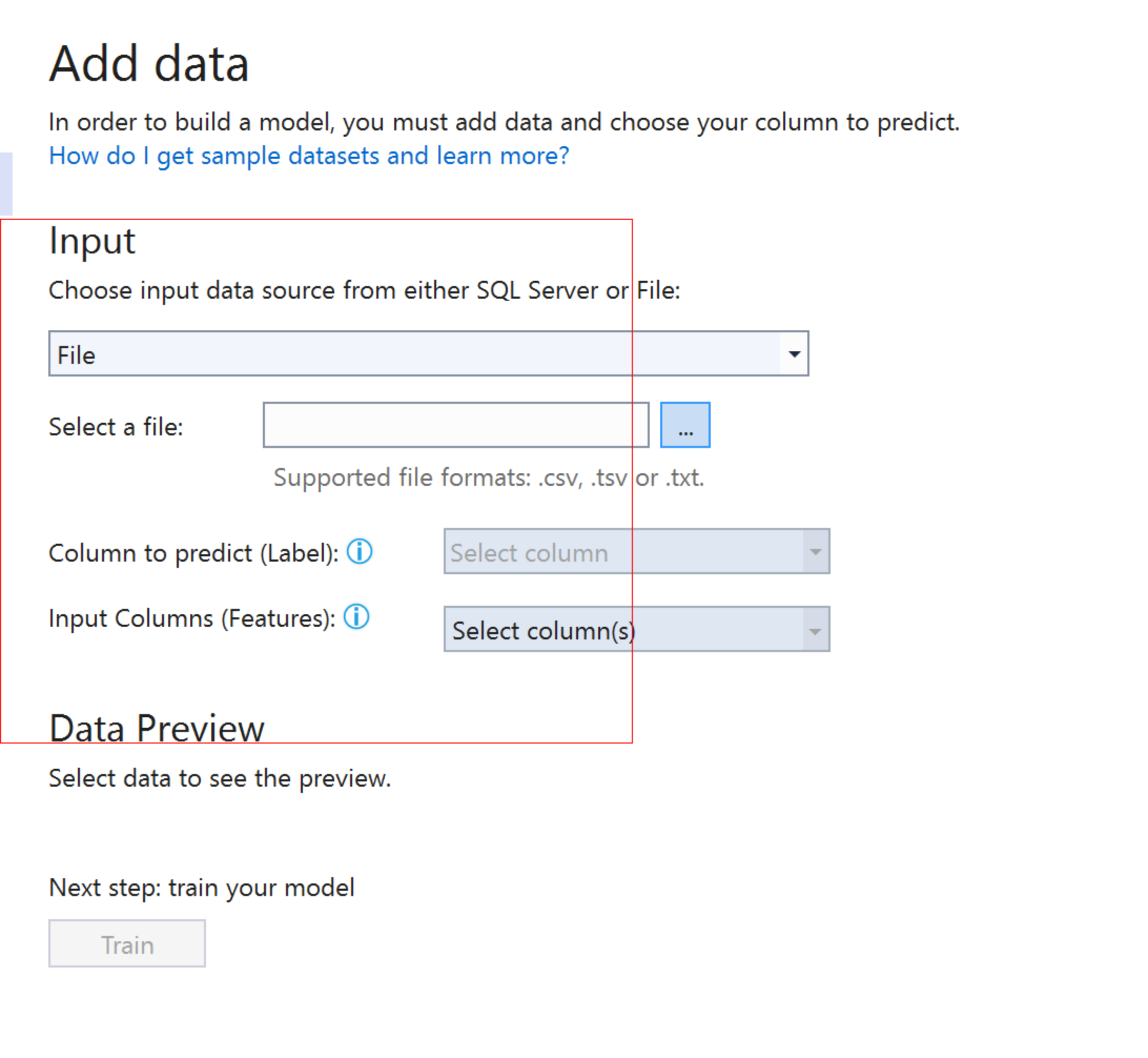1148x1058 pixels.
Task: Click the browse "..." button to pick a file
Action: [x=684, y=424]
